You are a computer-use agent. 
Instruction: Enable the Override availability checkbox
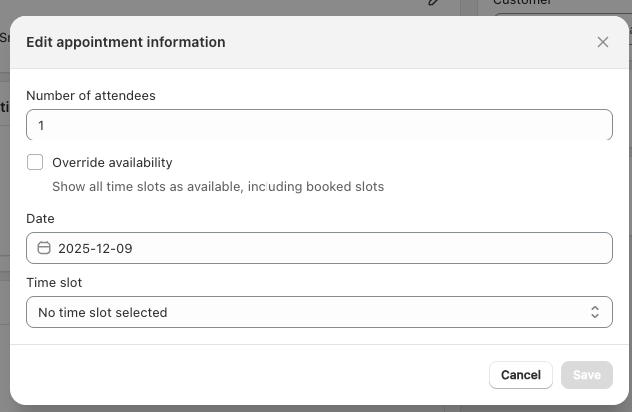click(x=35, y=162)
